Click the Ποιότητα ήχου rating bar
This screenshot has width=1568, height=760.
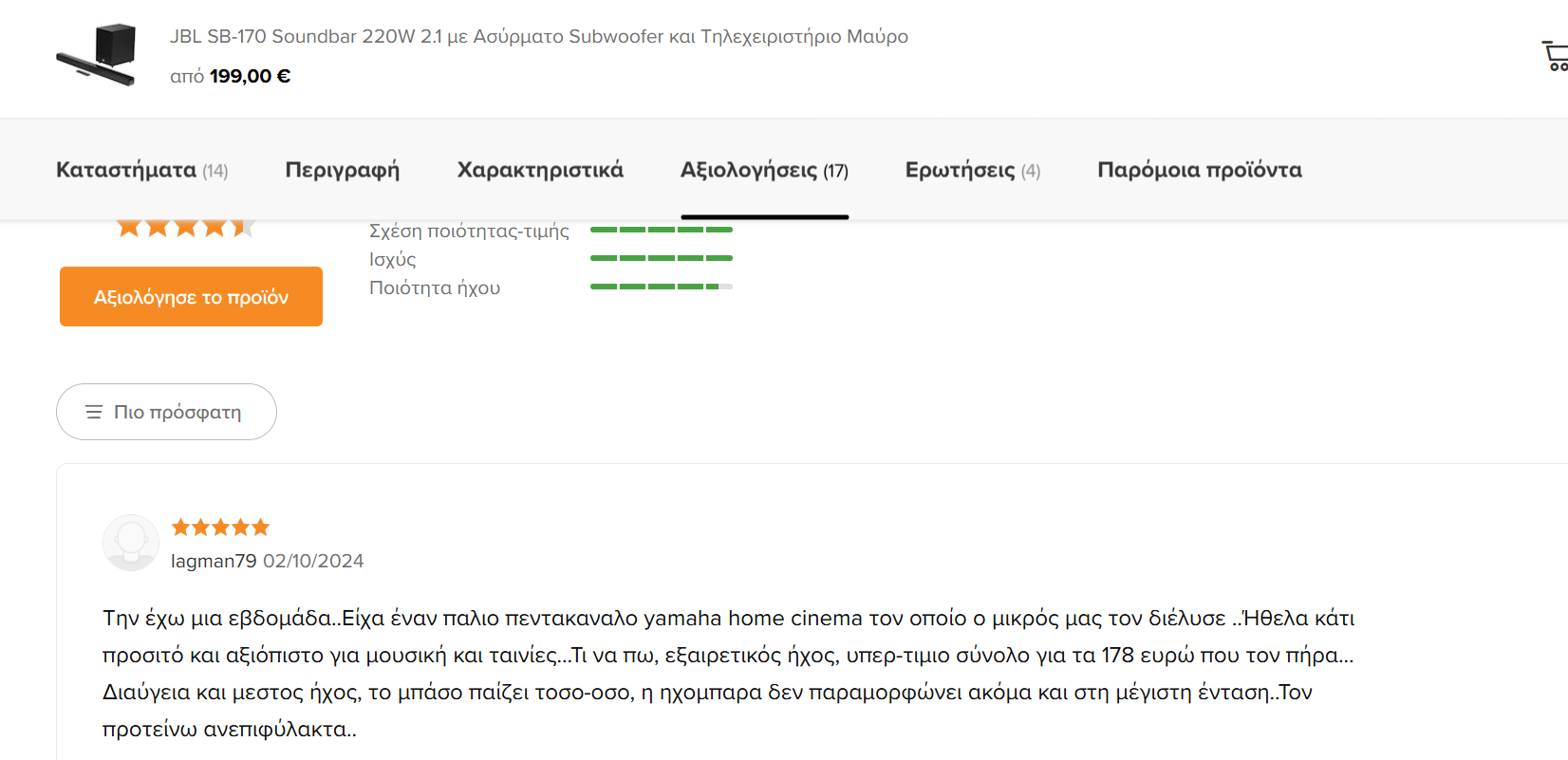point(661,287)
